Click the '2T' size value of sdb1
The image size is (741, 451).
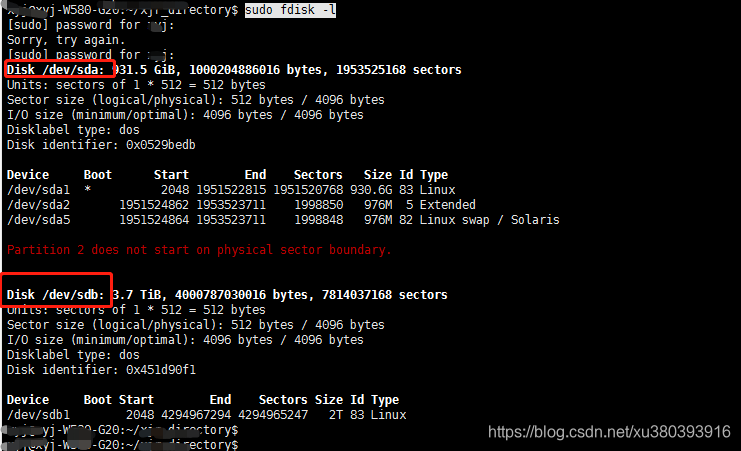point(336,415)
